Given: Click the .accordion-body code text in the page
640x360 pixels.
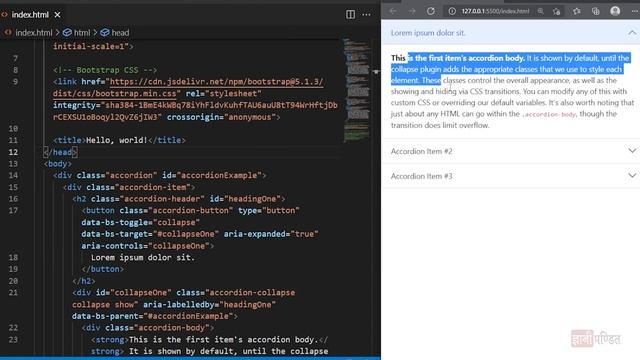Looking at the screenshot, I should click(549, 114).
